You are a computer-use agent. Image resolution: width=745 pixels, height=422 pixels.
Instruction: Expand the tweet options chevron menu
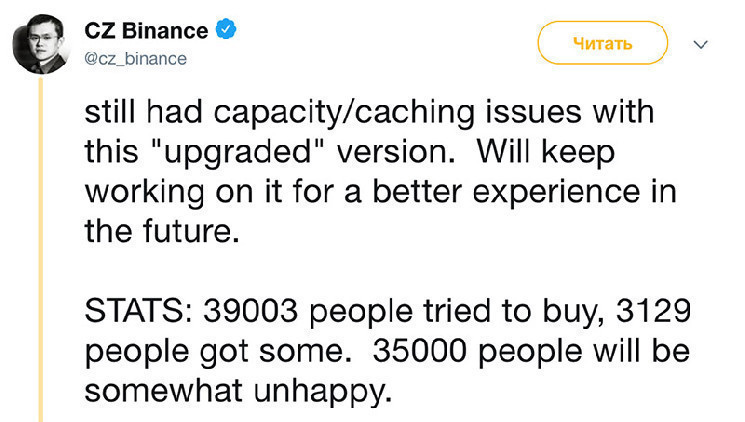700,45
